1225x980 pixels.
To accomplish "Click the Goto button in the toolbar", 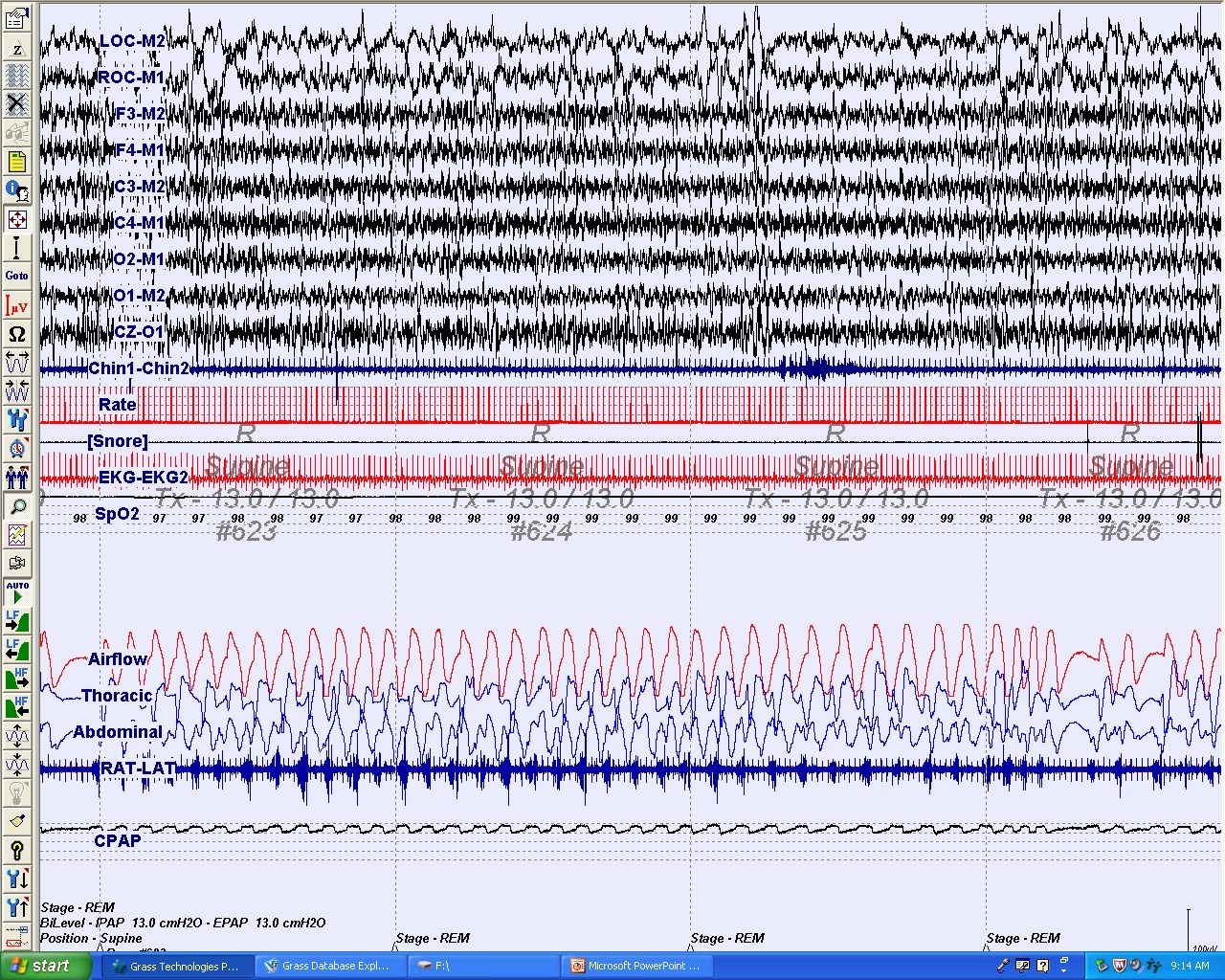I will click(17, 277).
